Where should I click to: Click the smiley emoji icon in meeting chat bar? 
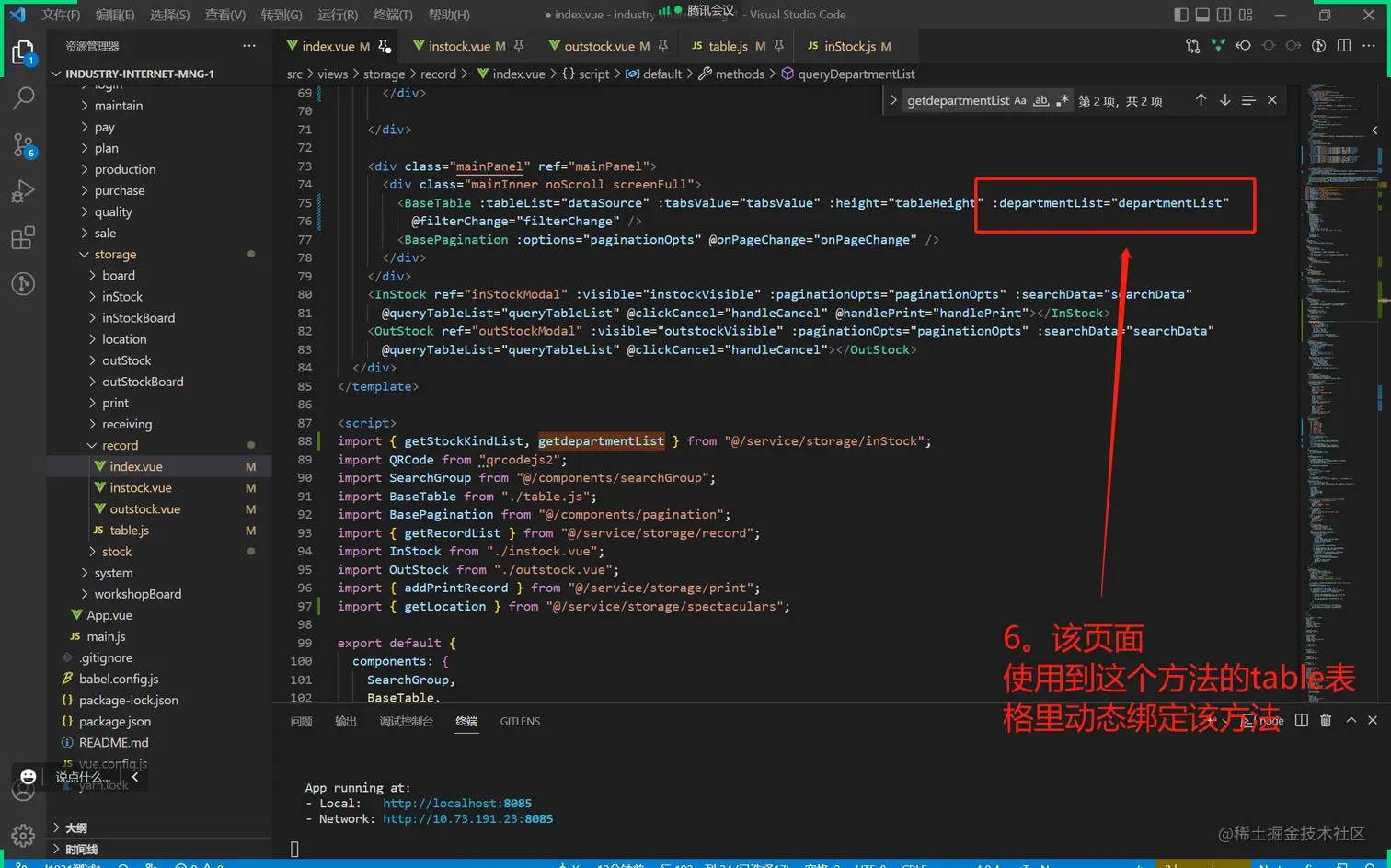29,777
